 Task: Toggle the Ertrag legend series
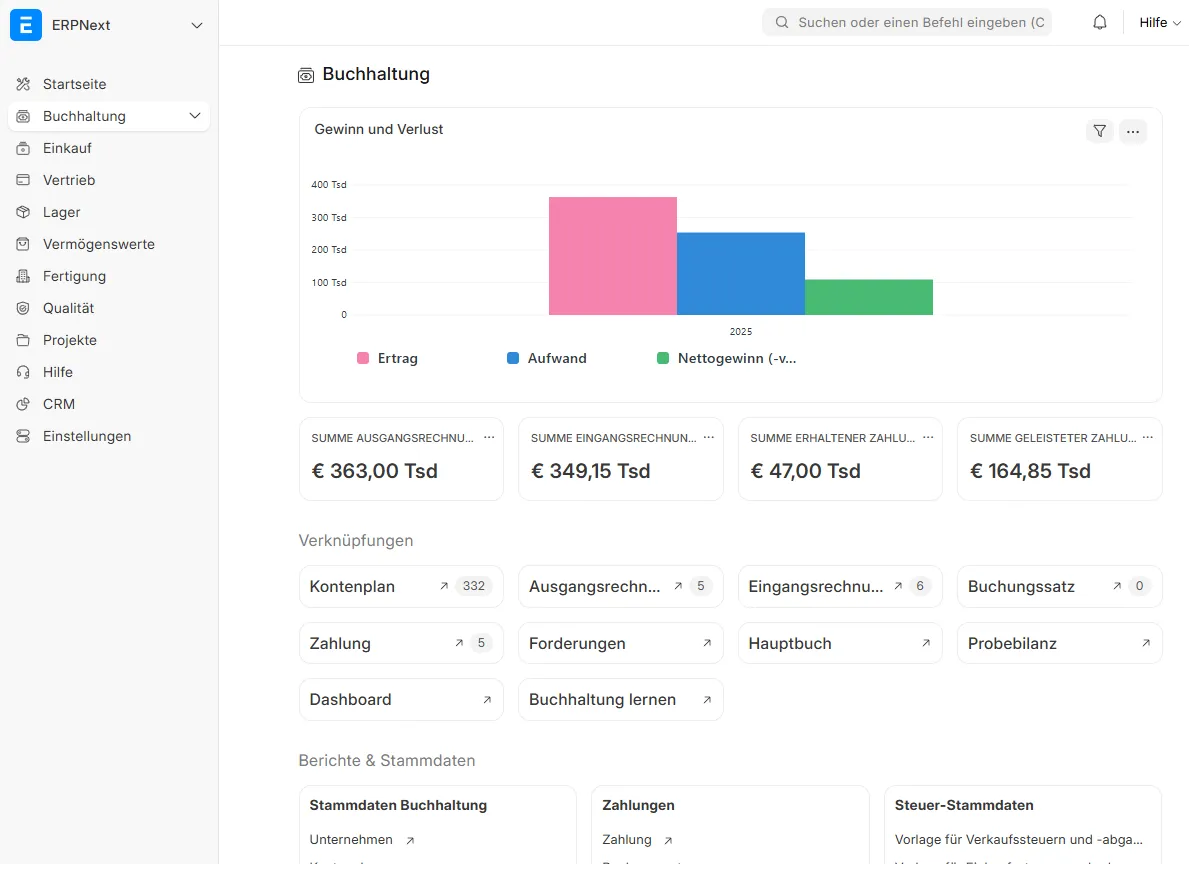(x=388, y=358)
